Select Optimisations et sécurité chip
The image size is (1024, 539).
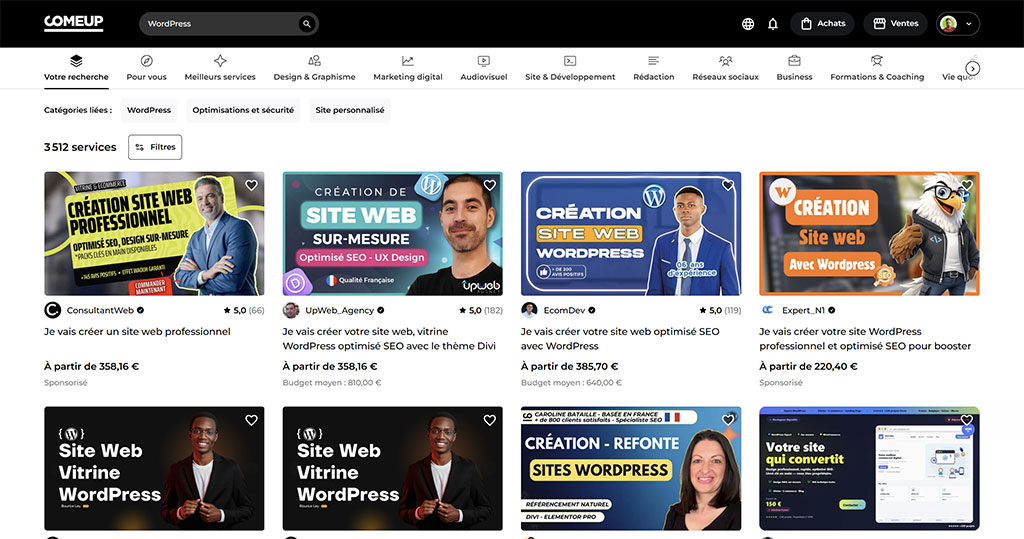[243, 110]
